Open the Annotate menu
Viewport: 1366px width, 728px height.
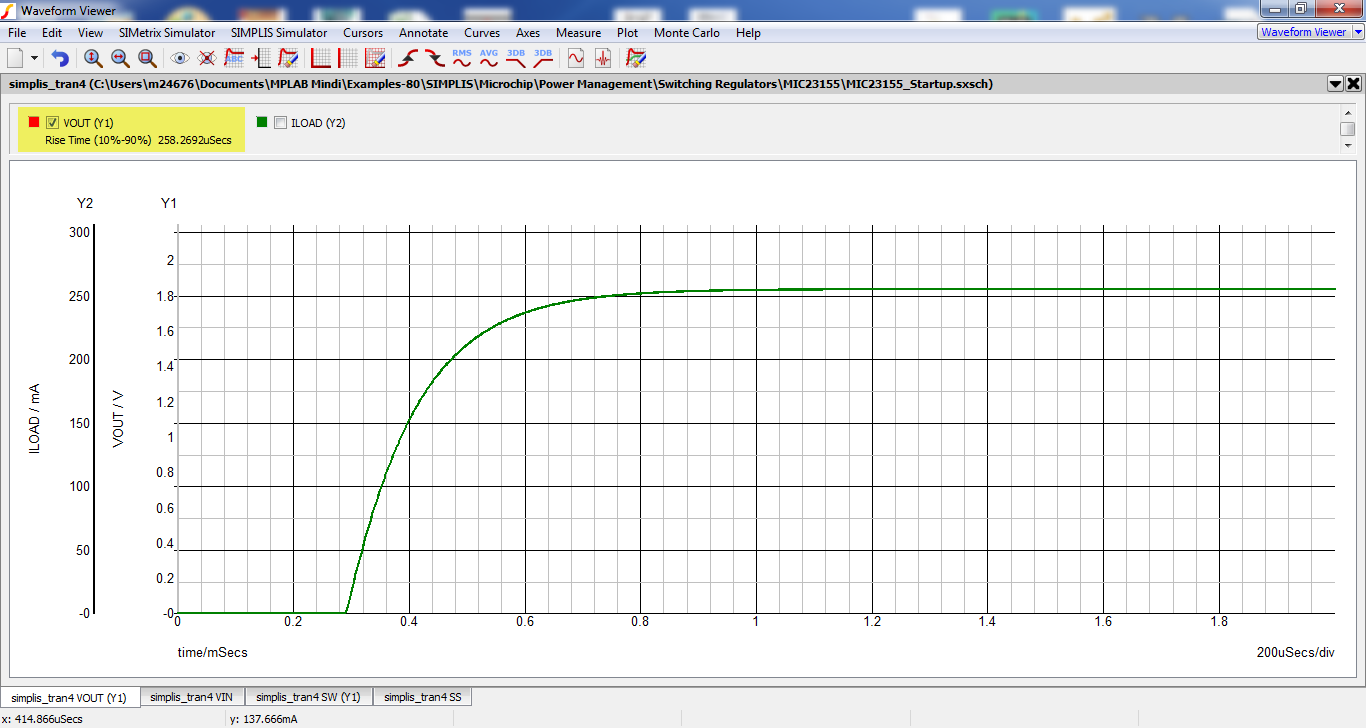pos(424,33)
